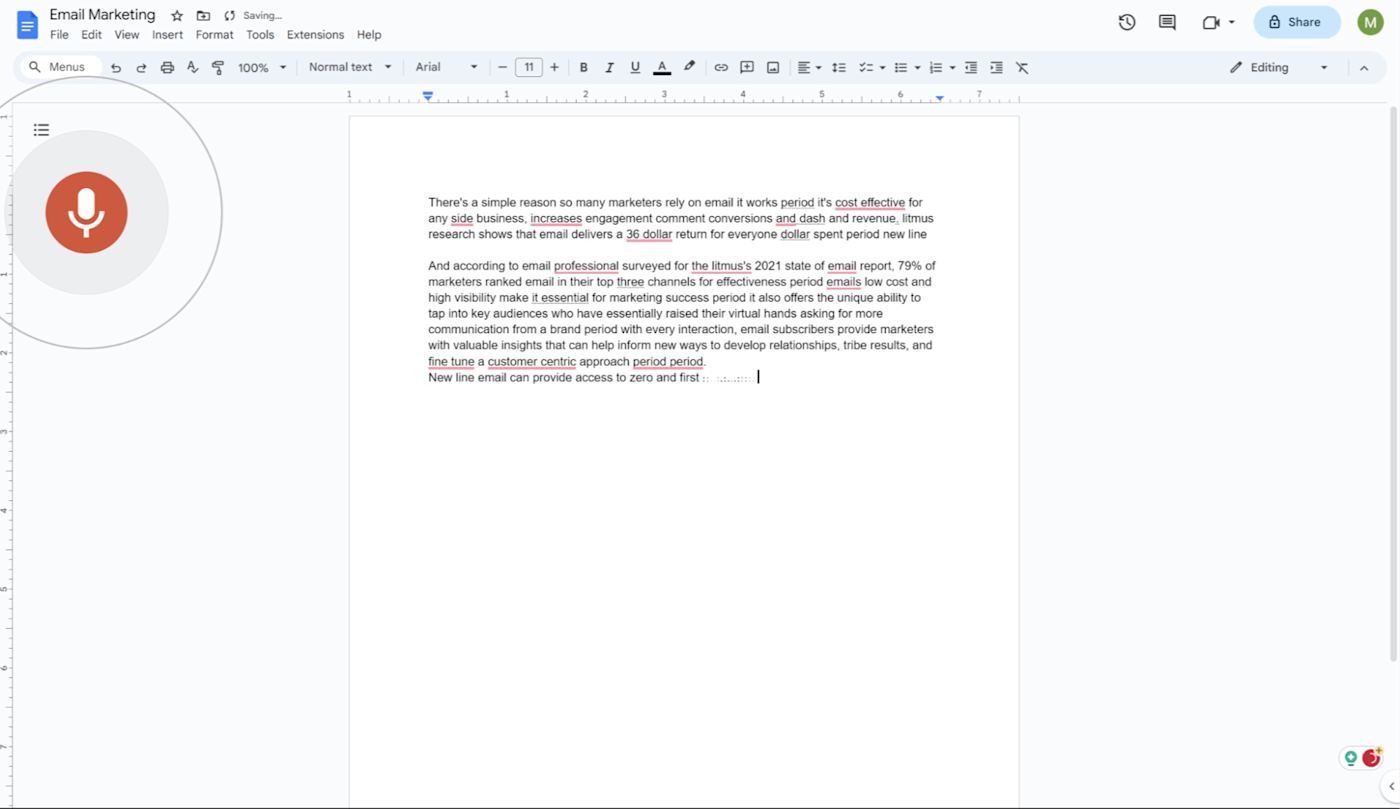Star the Email Marketing document
Viewport: 1400px width, 809px height.
(x=177, y=16)
